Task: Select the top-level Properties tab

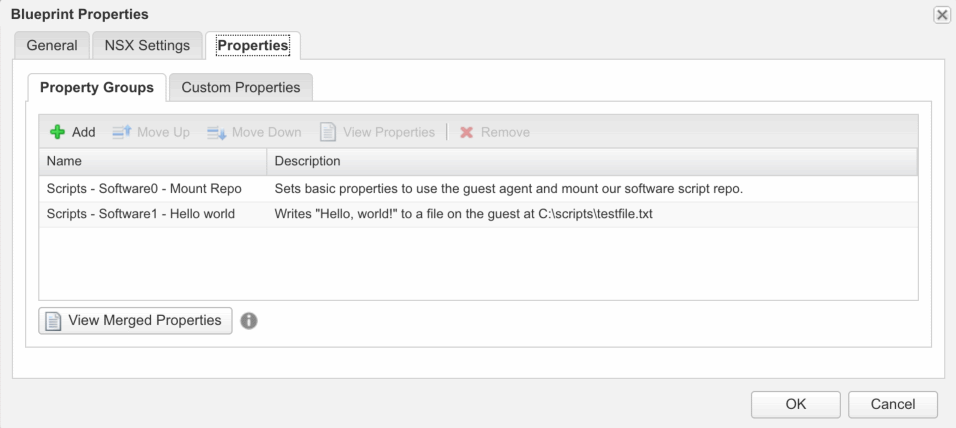Action: click(x=253, y=45)
